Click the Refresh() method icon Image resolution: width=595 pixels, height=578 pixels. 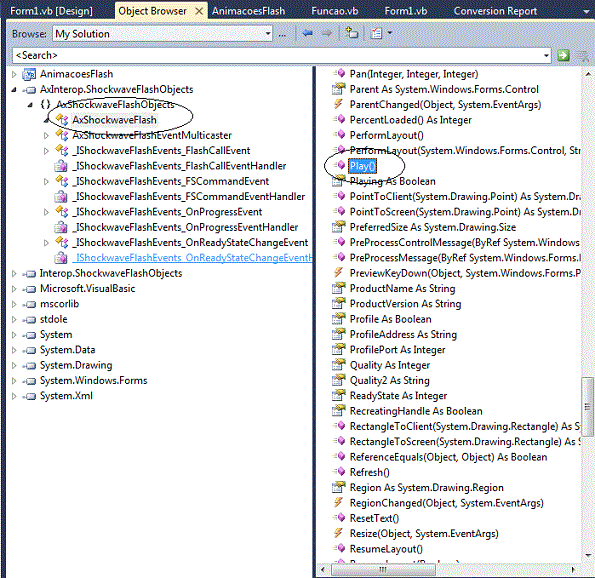pyautogui.click(x=338, y=472)
